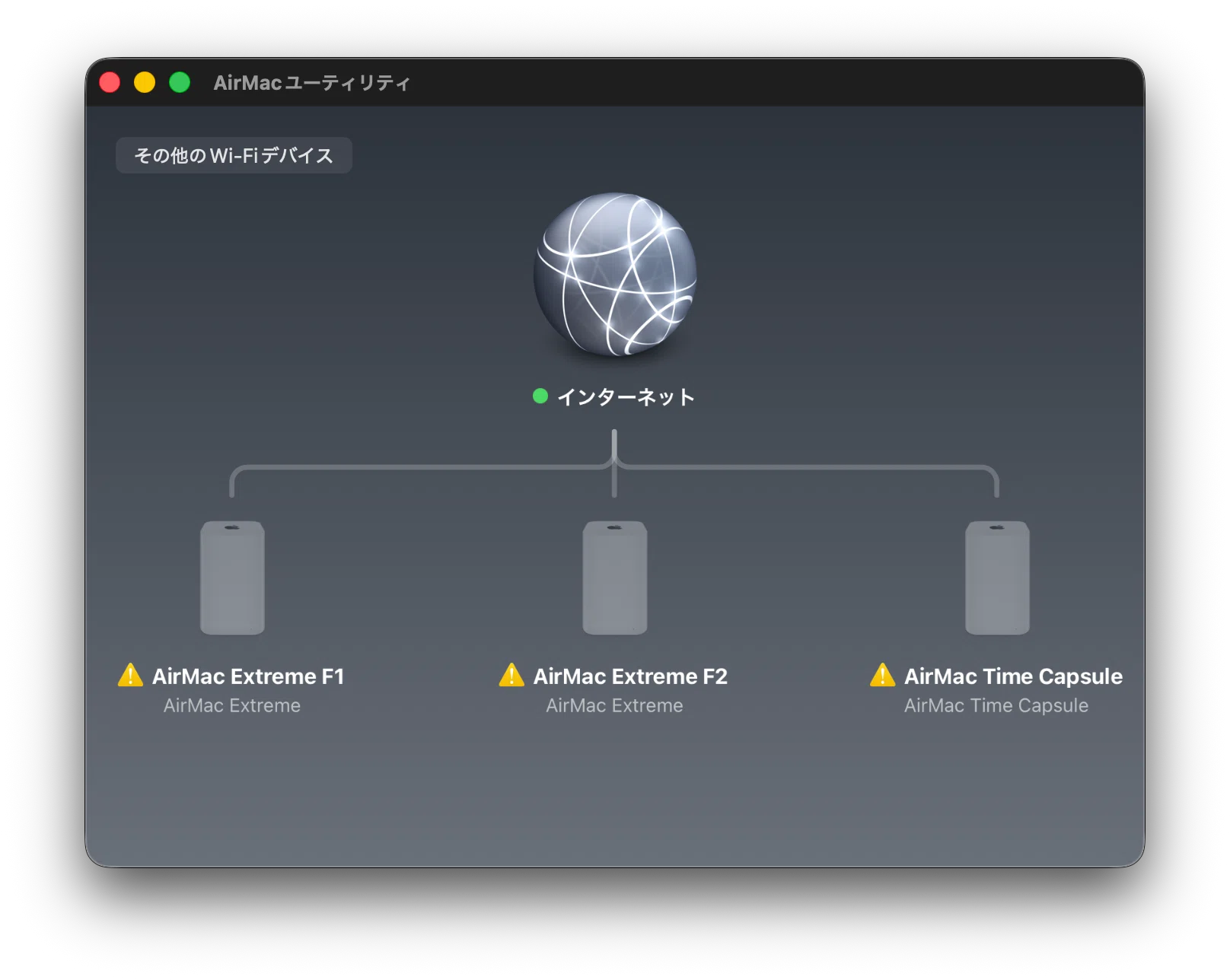Click the gray AirMac Time Capsule subtitle
The image size is (1230, 980).
click(x=996, y=705)
